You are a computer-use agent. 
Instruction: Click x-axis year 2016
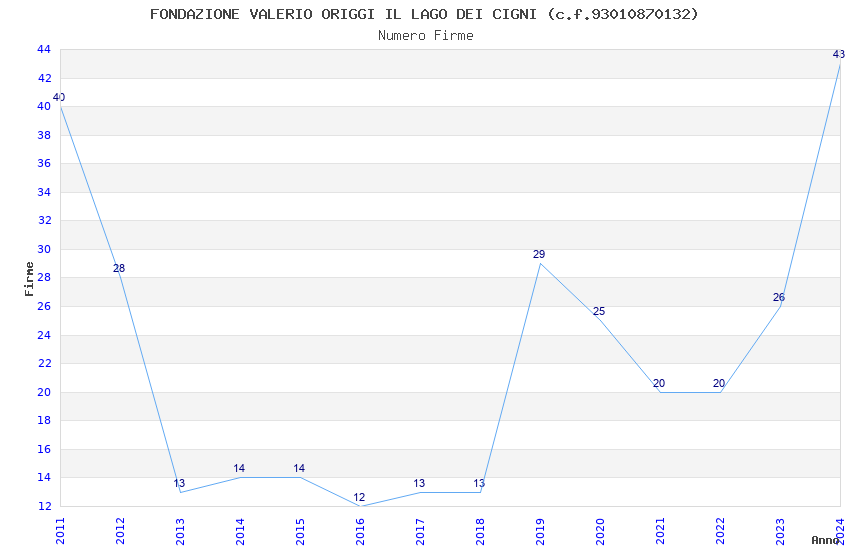[x=360, y=531]
